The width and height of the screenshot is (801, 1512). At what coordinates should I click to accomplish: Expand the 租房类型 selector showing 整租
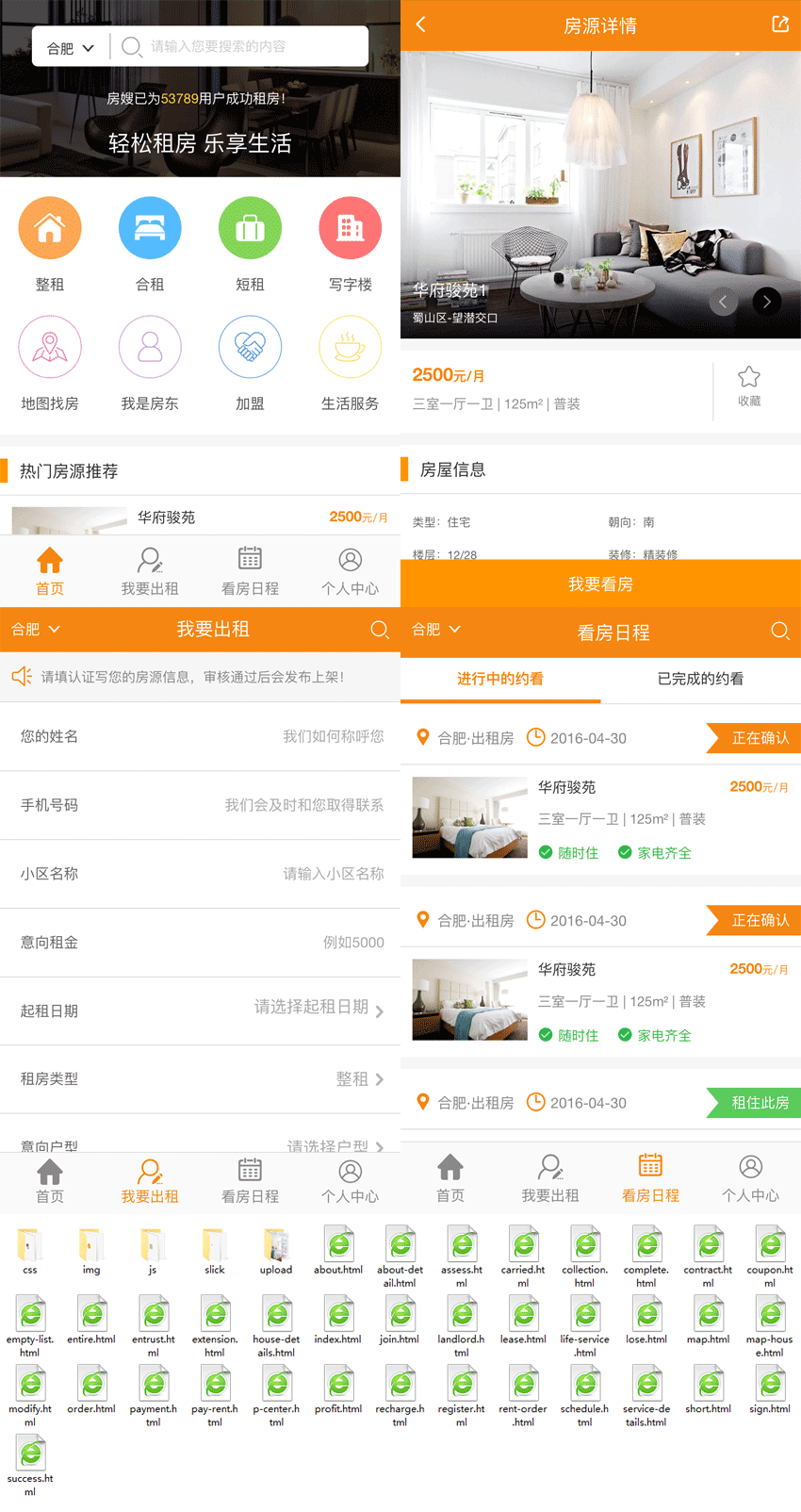tap(379, 1079)
